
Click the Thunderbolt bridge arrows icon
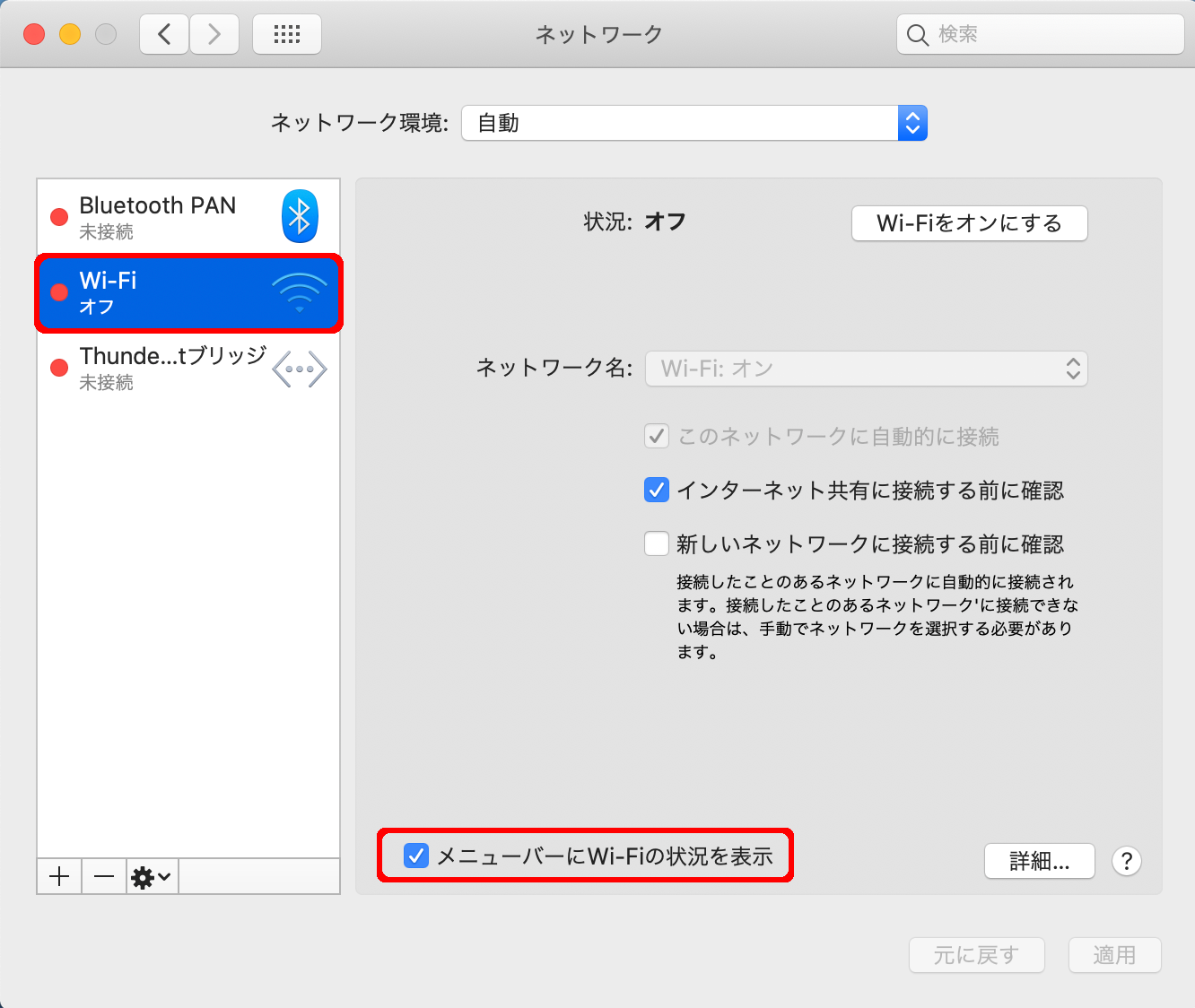coord(300,369)
